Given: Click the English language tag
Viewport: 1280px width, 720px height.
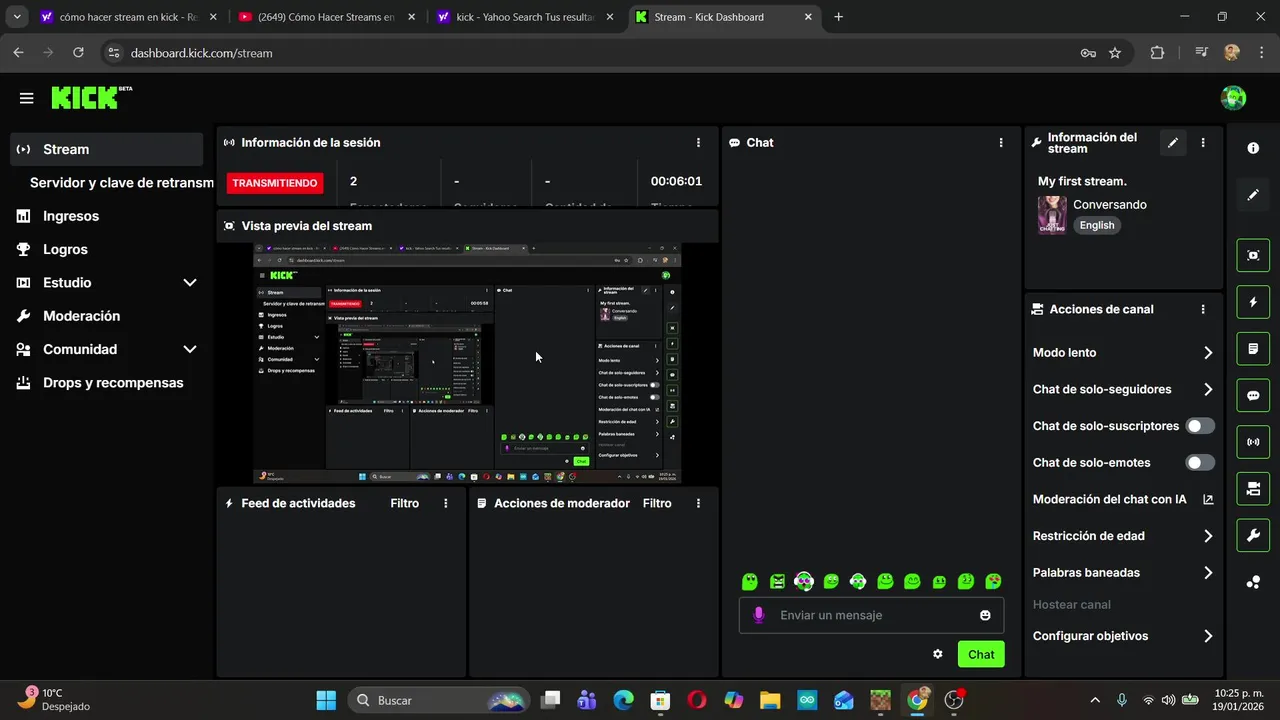Looking at the screenshot, I should point(1097,225).
